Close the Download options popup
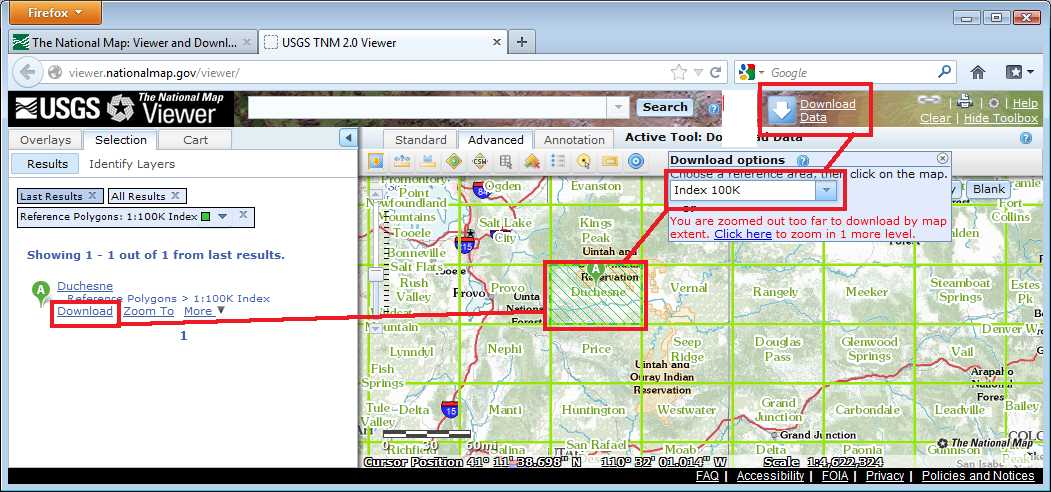 [x=942, y=158]
